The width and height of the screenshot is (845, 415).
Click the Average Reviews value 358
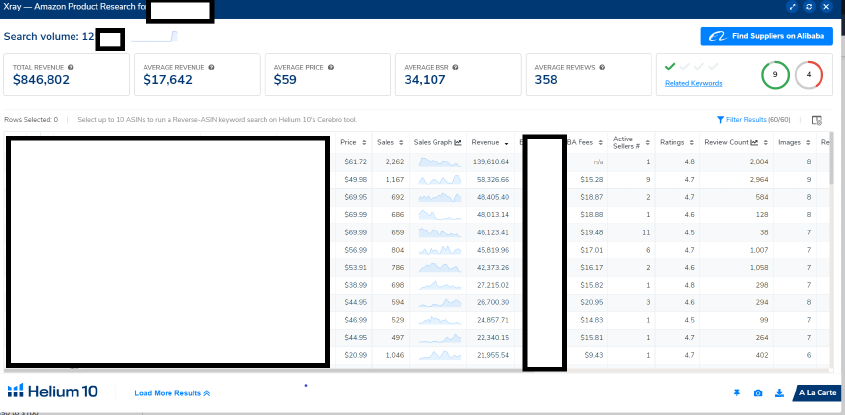point(546,80)
